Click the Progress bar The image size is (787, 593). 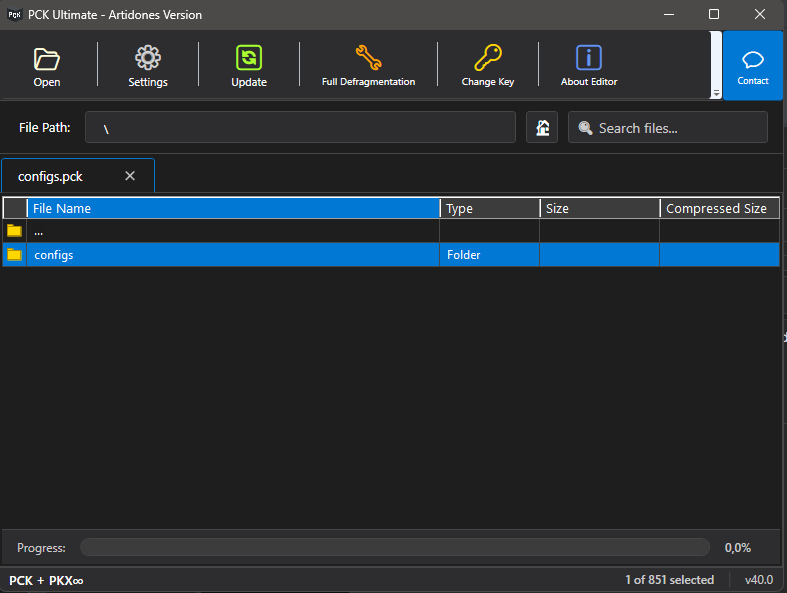[x=395, y=548]
